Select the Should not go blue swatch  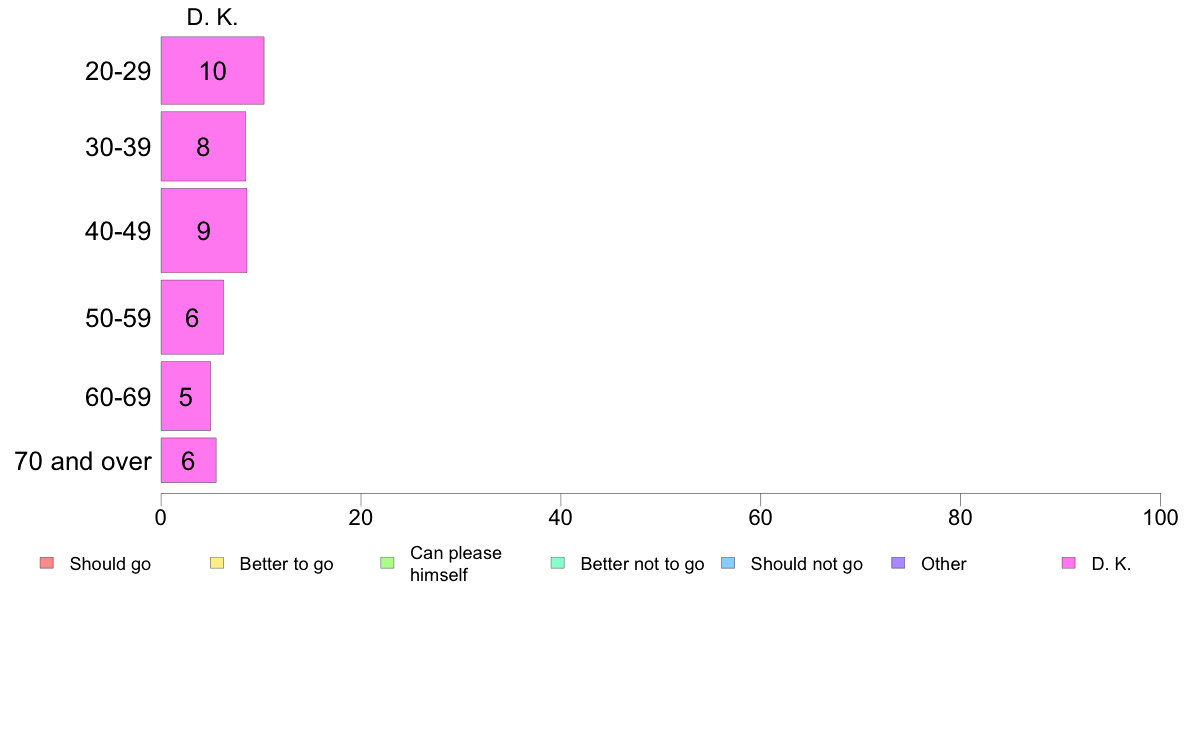click(x=728, y=563)
